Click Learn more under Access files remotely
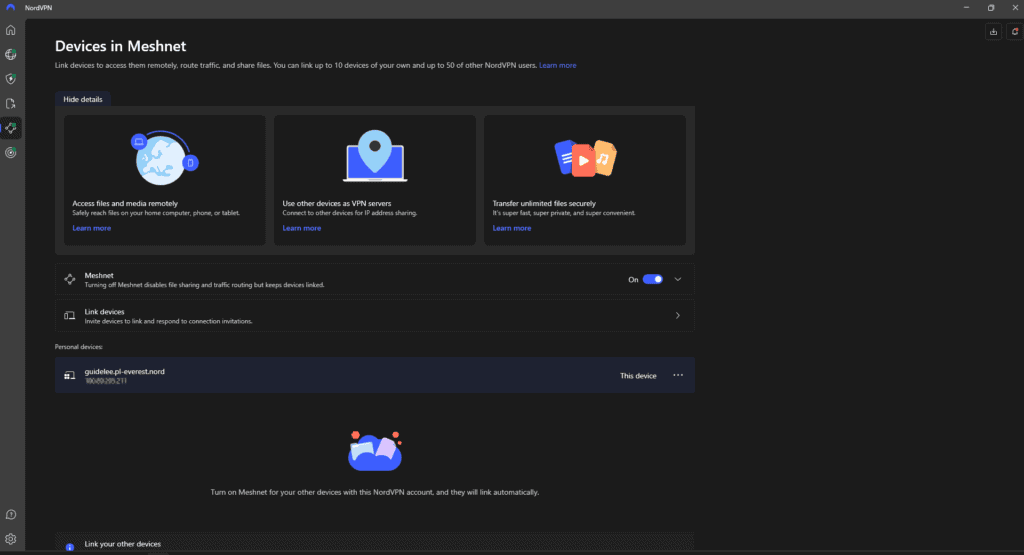1024x555 pixels. [92, 228]
